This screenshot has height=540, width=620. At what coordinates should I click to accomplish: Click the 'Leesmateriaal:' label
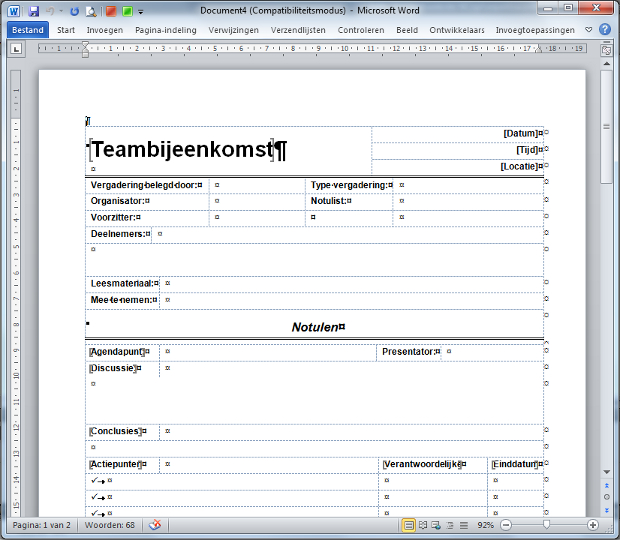122,283
